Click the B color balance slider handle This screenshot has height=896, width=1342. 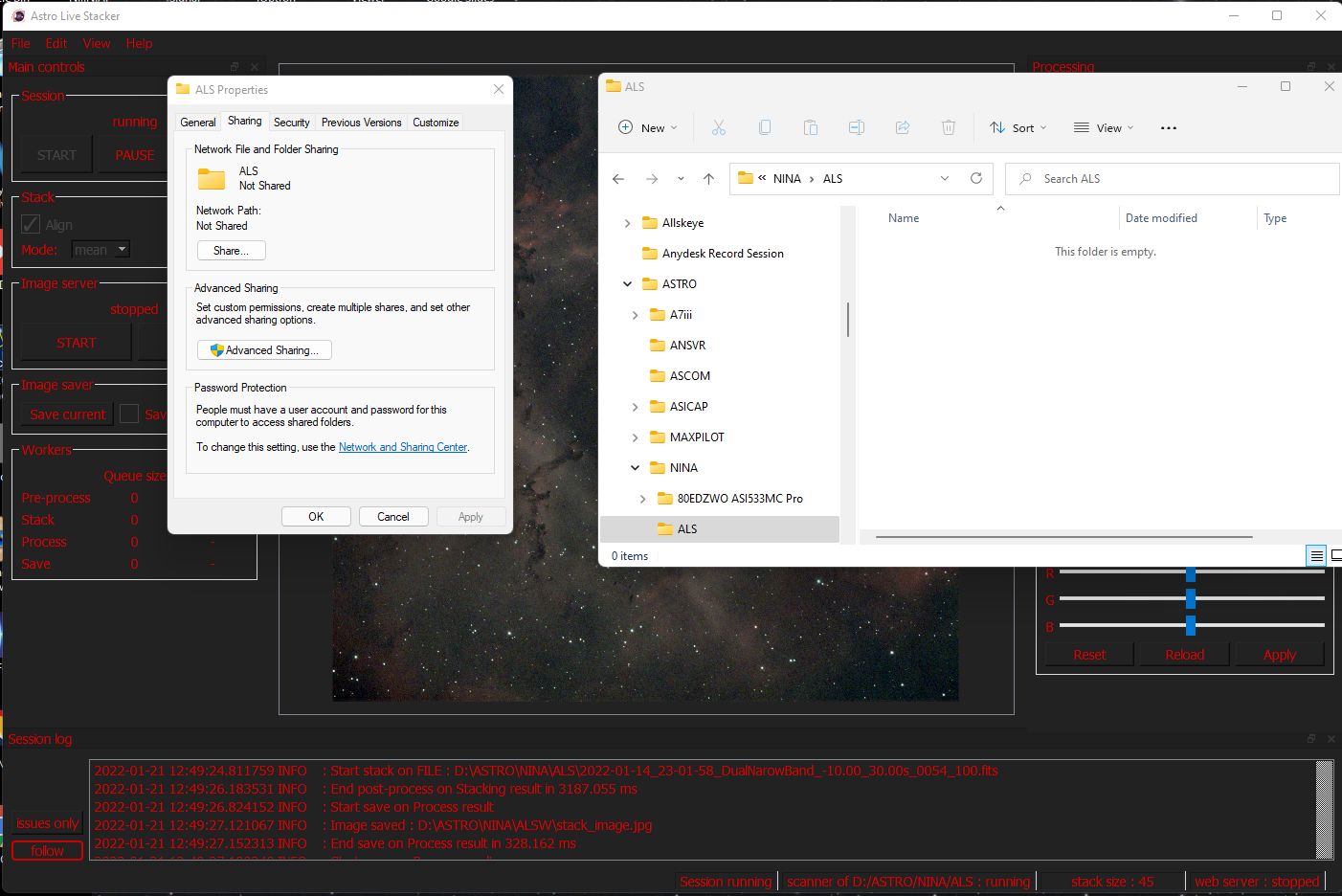(x=1191, y=625)
